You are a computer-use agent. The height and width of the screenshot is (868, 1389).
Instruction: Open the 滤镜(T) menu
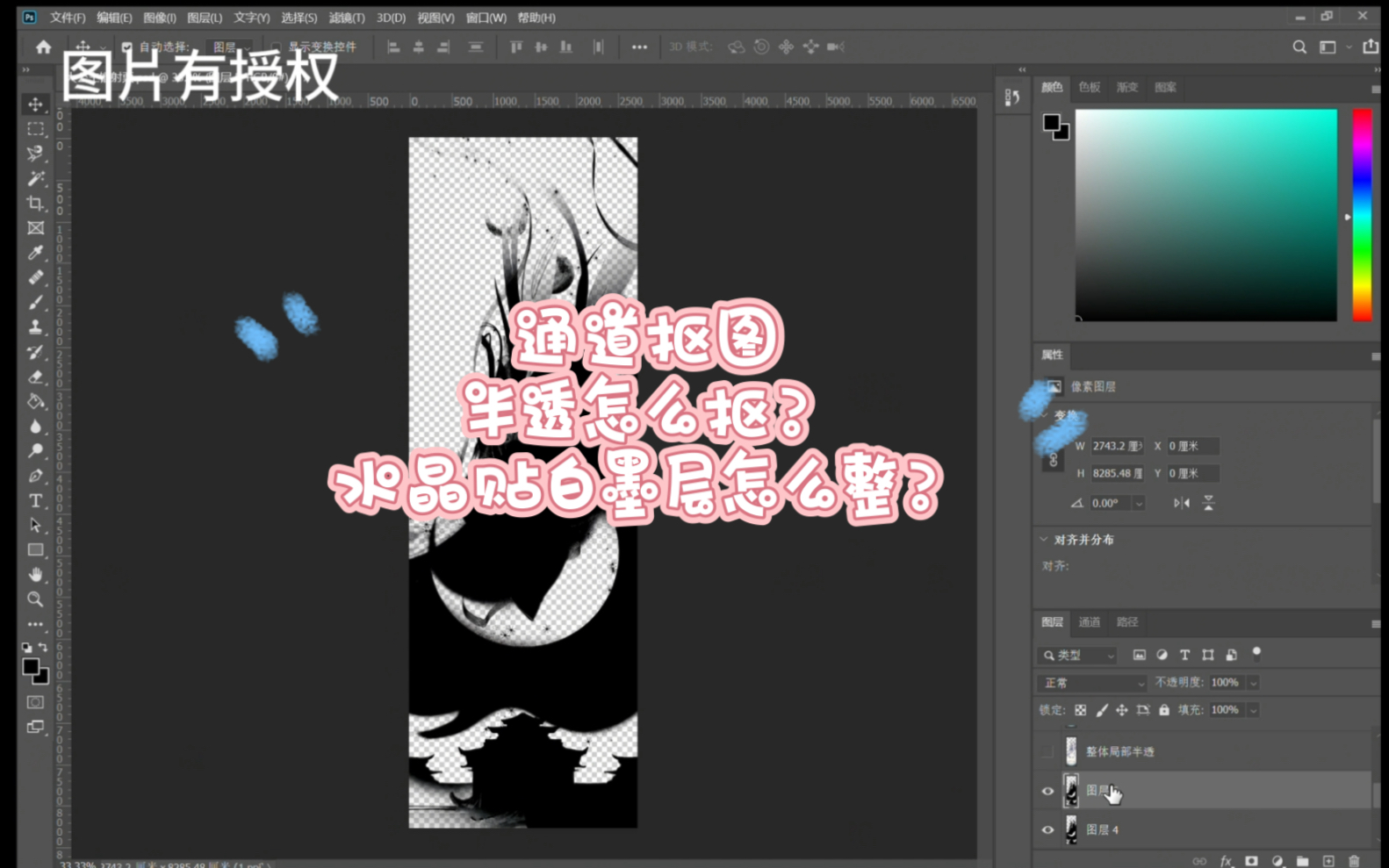pos(347,18)
